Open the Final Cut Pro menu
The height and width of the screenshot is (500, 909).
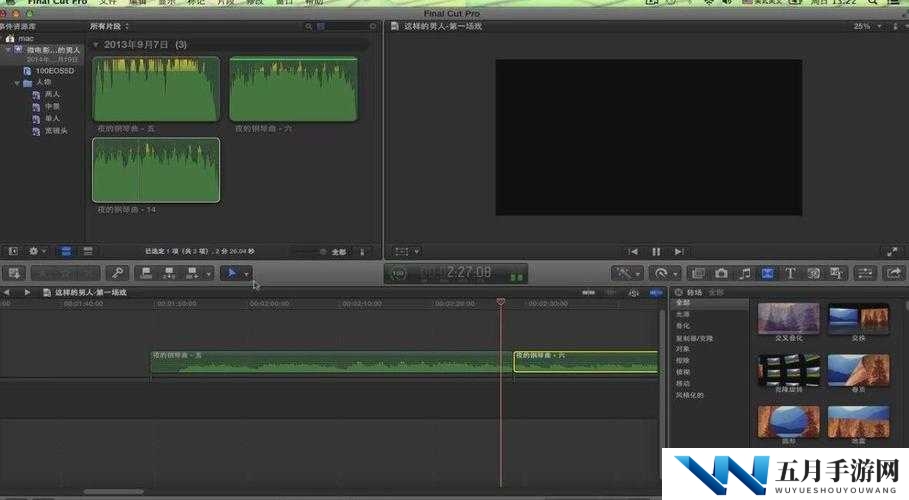[57, 2]
